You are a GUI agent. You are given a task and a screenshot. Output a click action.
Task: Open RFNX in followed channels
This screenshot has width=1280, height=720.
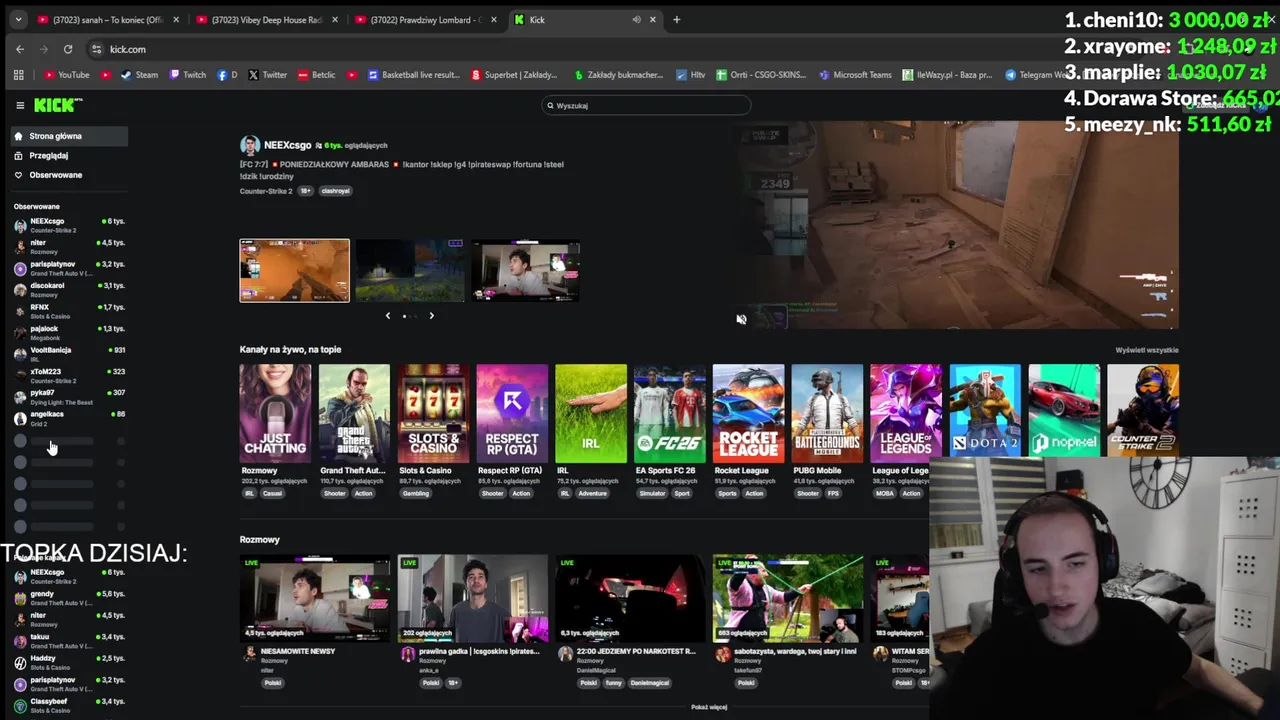[68, 311]
